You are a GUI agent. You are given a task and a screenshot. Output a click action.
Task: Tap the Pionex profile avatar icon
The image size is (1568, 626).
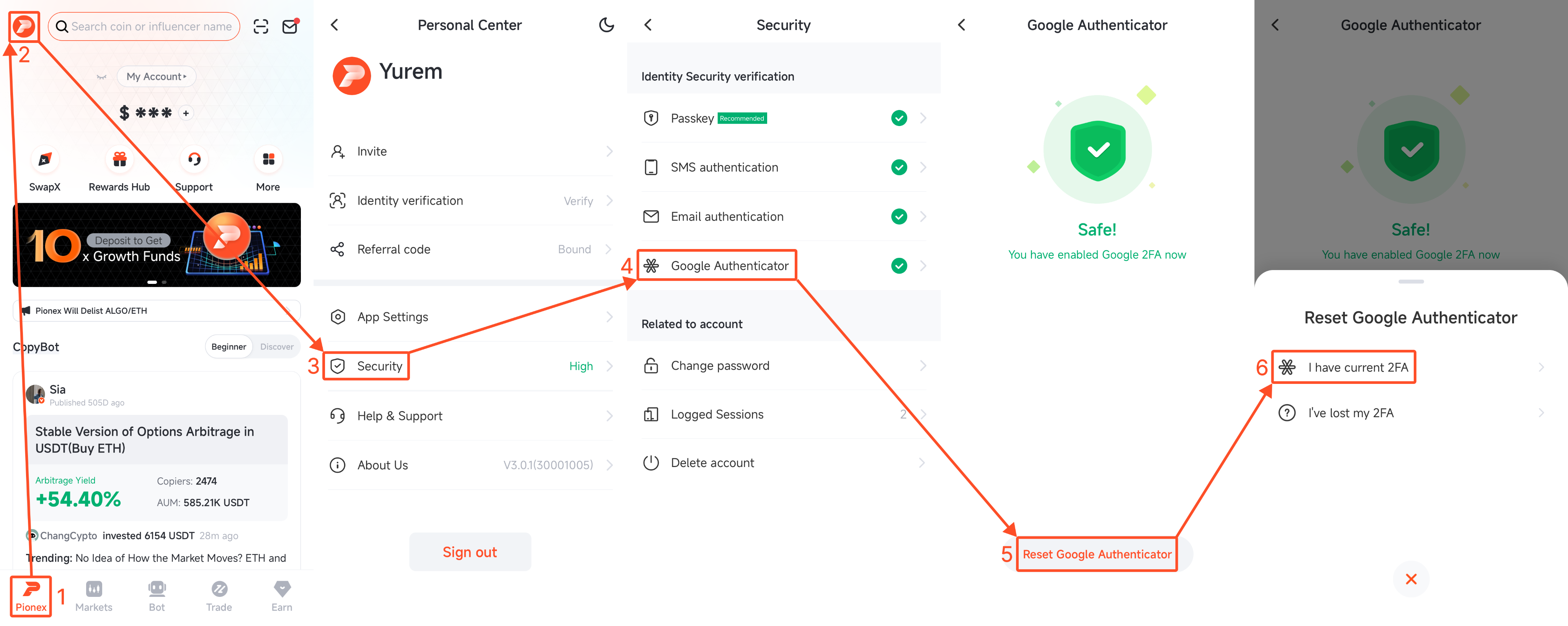pos(24,26)
